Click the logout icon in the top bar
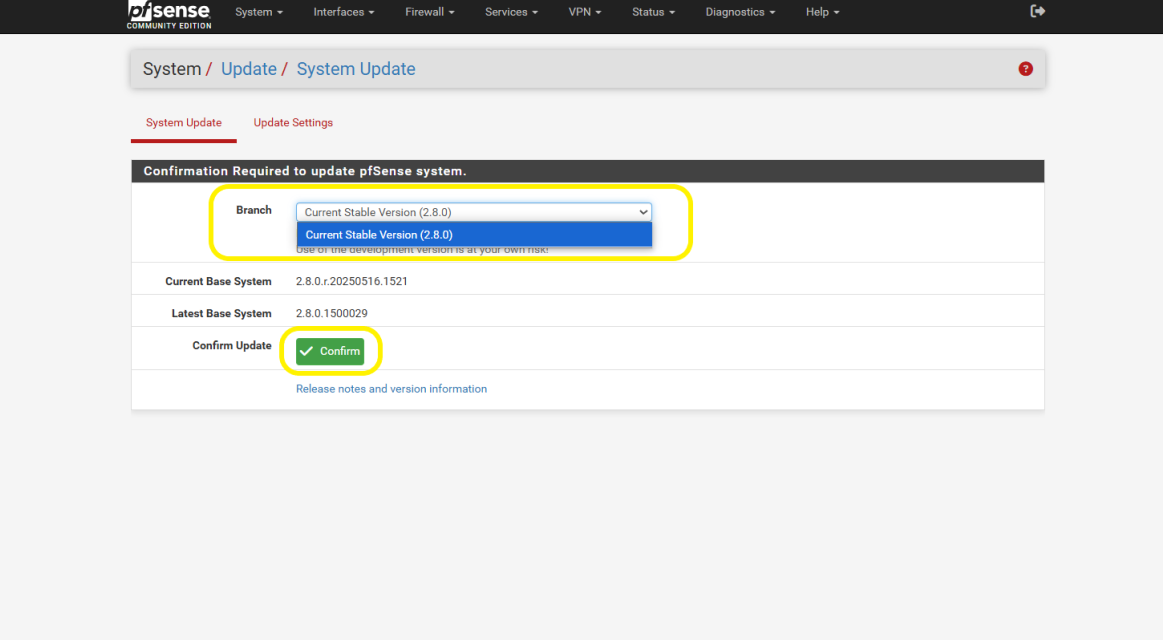The width and height of the screenshot is (1163, 640). click(1037, 11)
